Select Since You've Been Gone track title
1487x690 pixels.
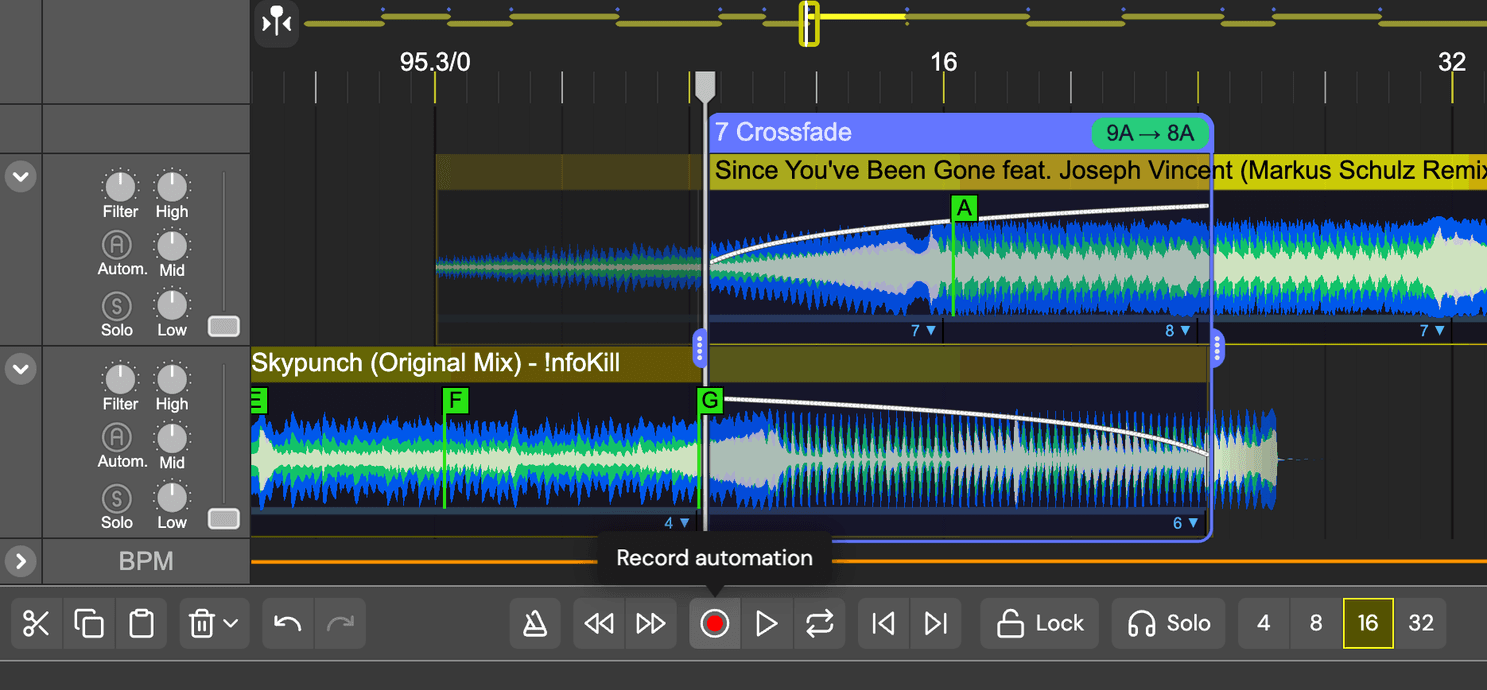(x=1100, y=171)
